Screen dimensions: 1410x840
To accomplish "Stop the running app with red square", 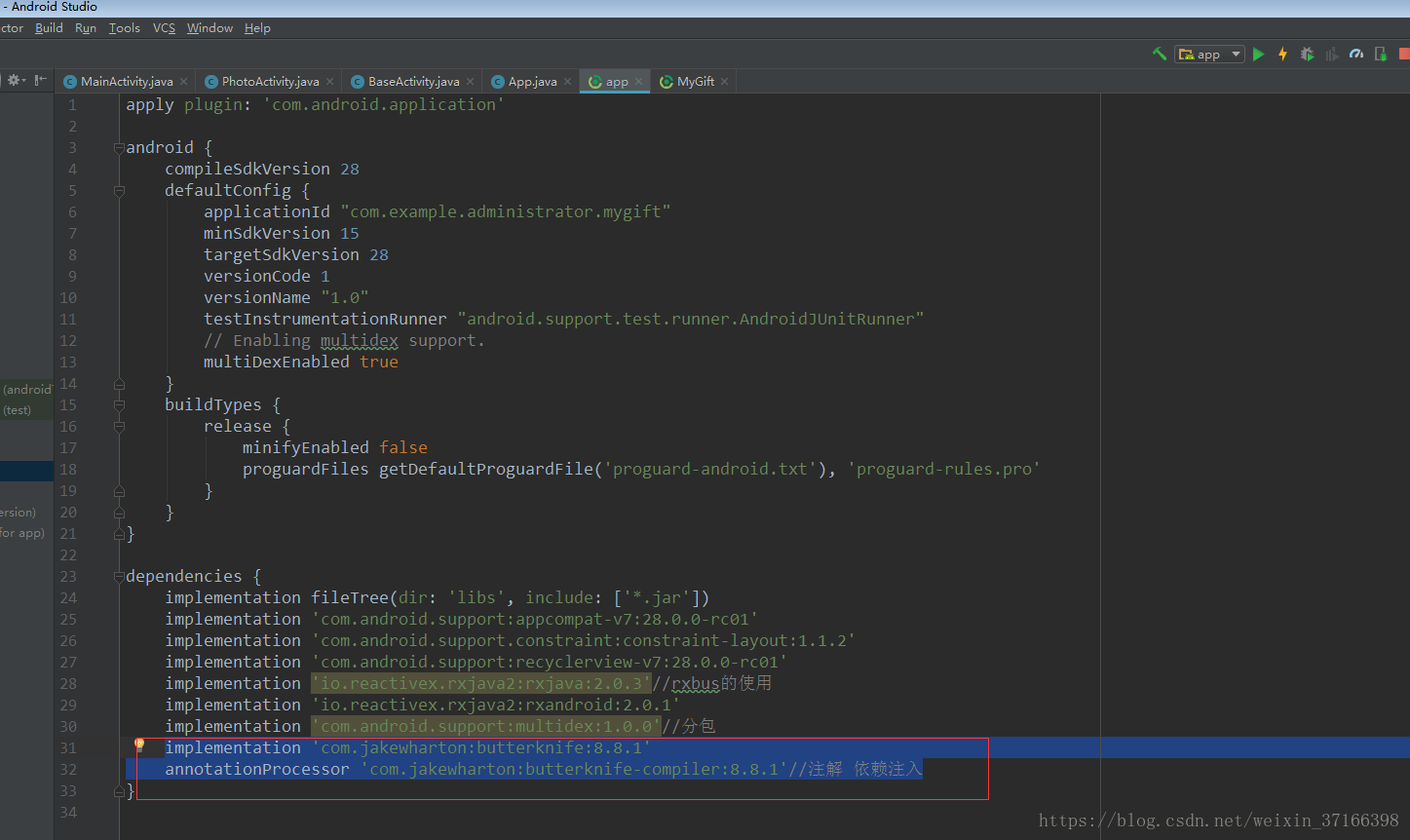I will (1404, 55).
